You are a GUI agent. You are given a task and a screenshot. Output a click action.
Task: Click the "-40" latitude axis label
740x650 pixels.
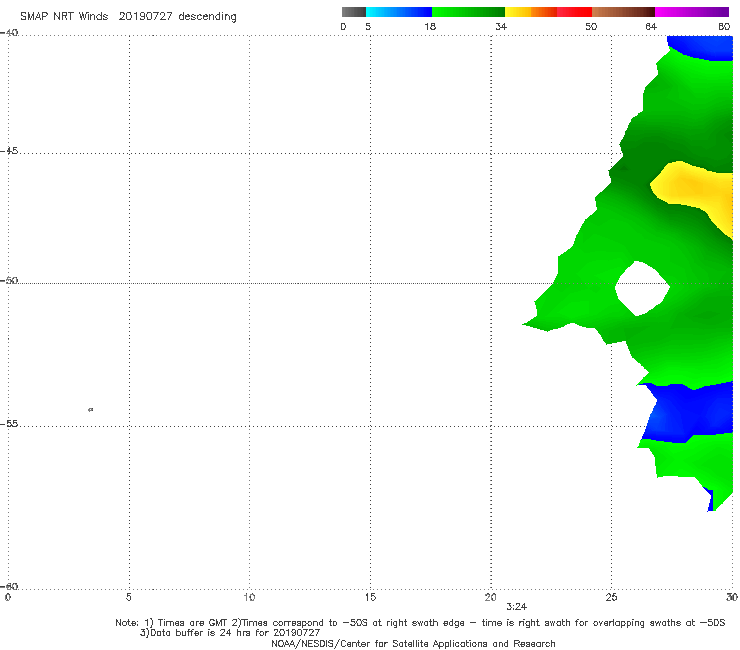(x=9, y=33)
